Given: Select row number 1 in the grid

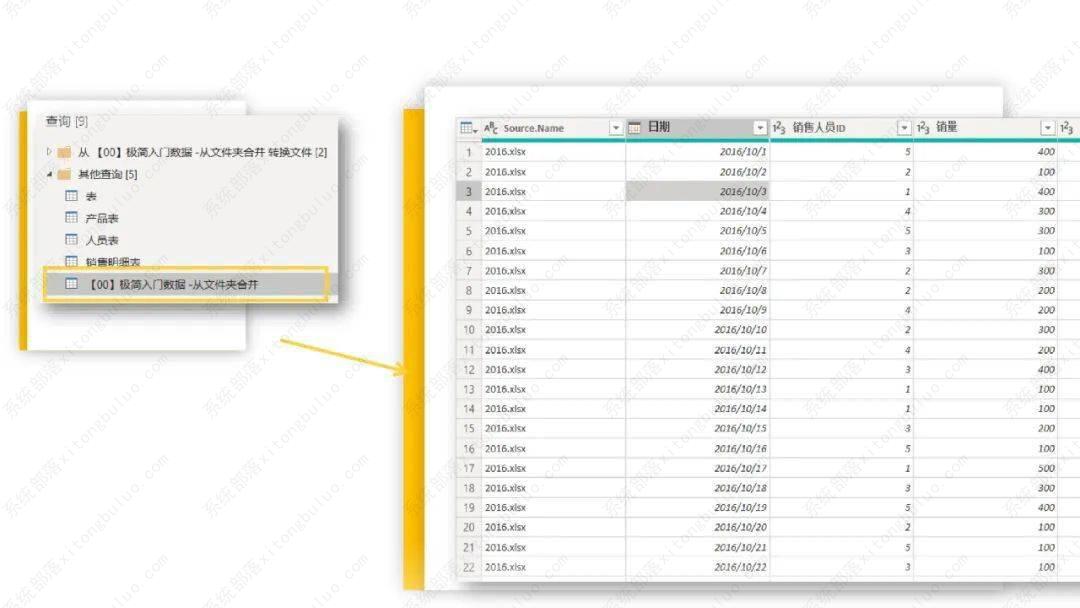Looking at the screenshot, I should 468,151.
